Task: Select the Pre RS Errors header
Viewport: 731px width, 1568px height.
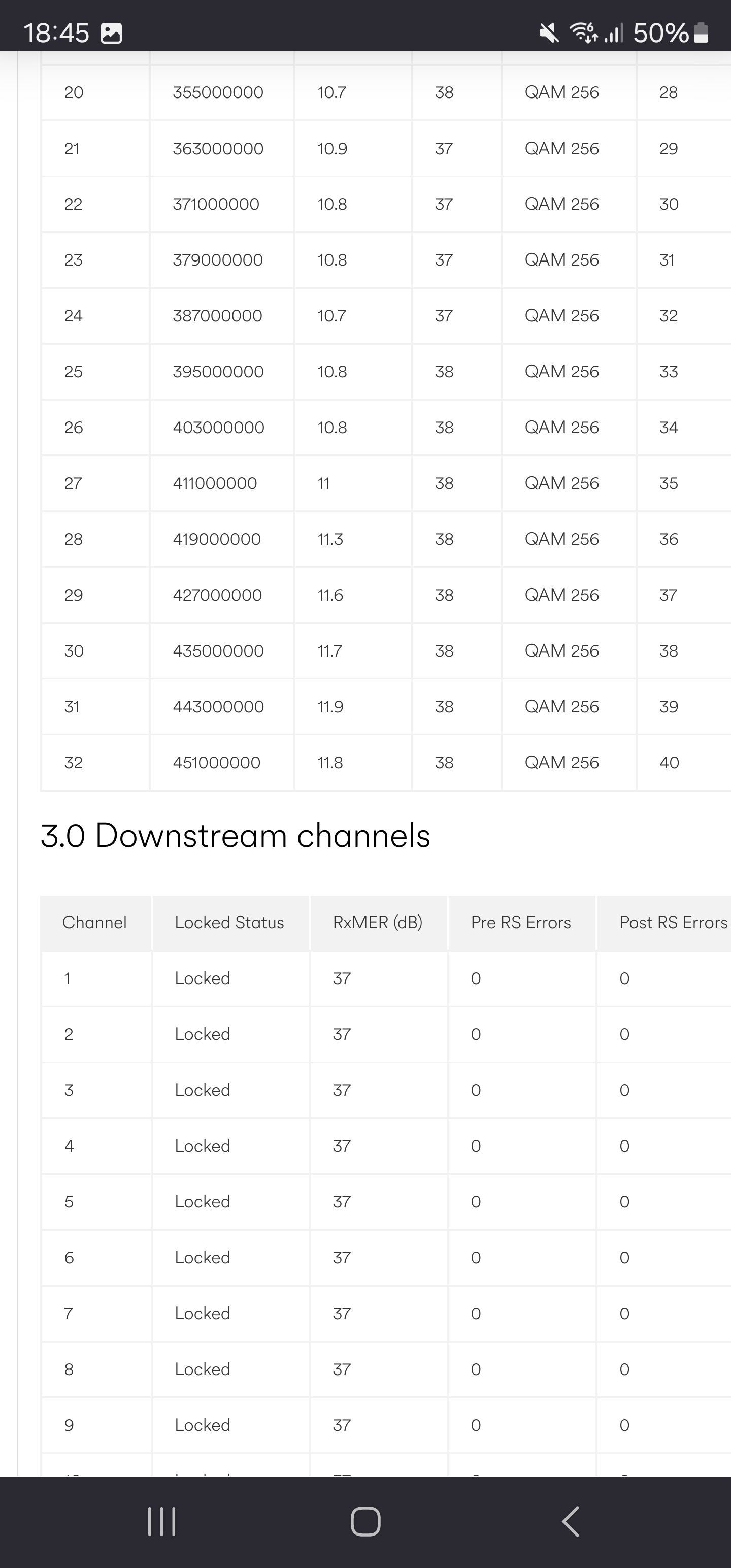Action: tap(522, 923)
